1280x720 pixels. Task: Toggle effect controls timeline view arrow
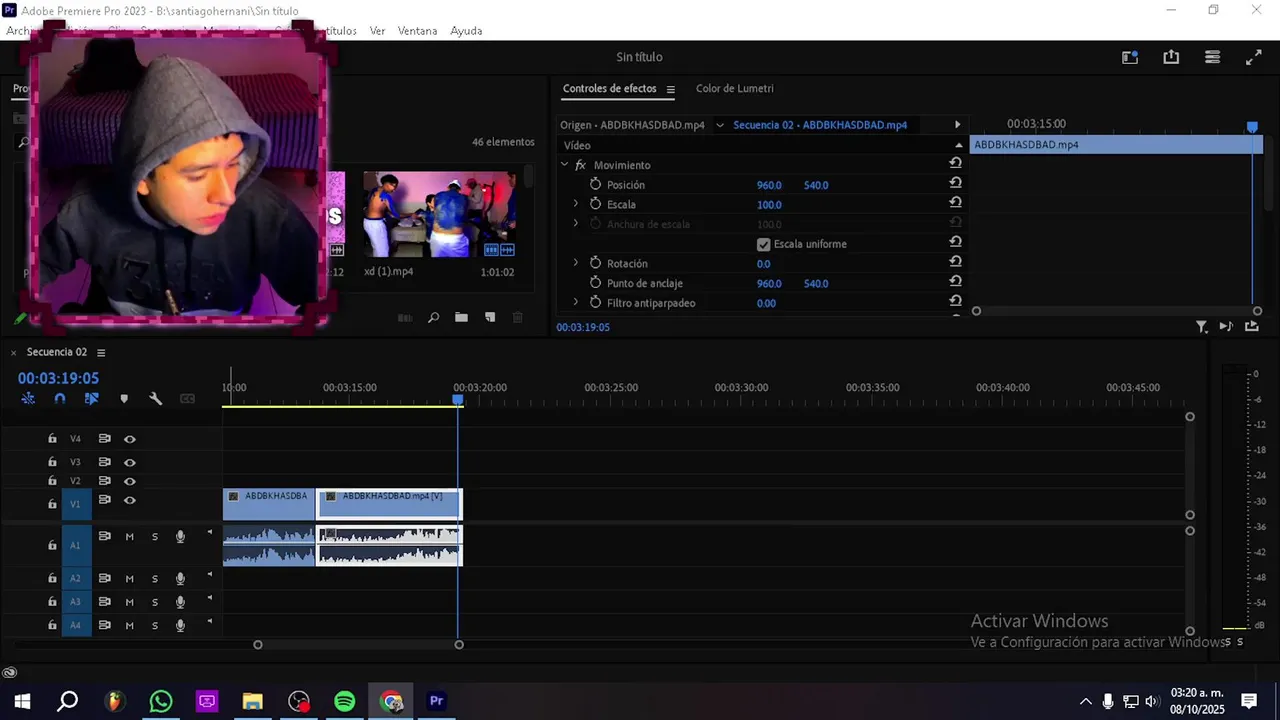[x=957, y=125]
